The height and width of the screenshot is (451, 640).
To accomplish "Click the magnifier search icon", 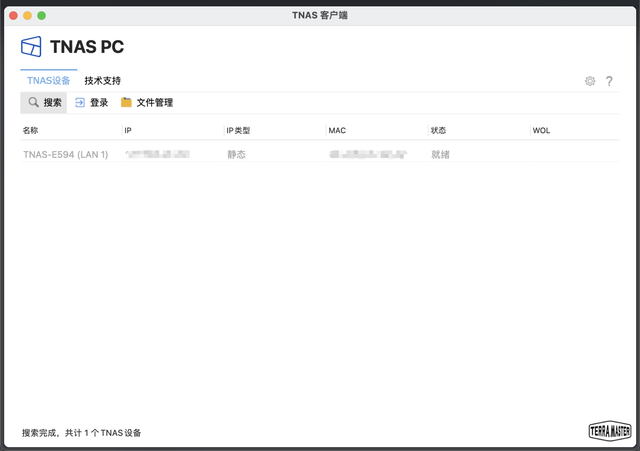I will 33,102.
